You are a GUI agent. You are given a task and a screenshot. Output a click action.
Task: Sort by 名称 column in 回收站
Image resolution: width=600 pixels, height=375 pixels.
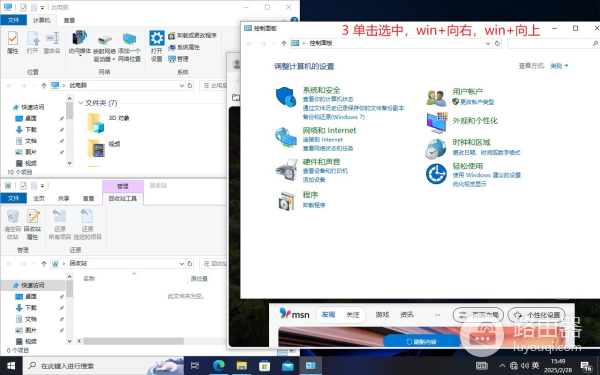[x=89, y=279]
